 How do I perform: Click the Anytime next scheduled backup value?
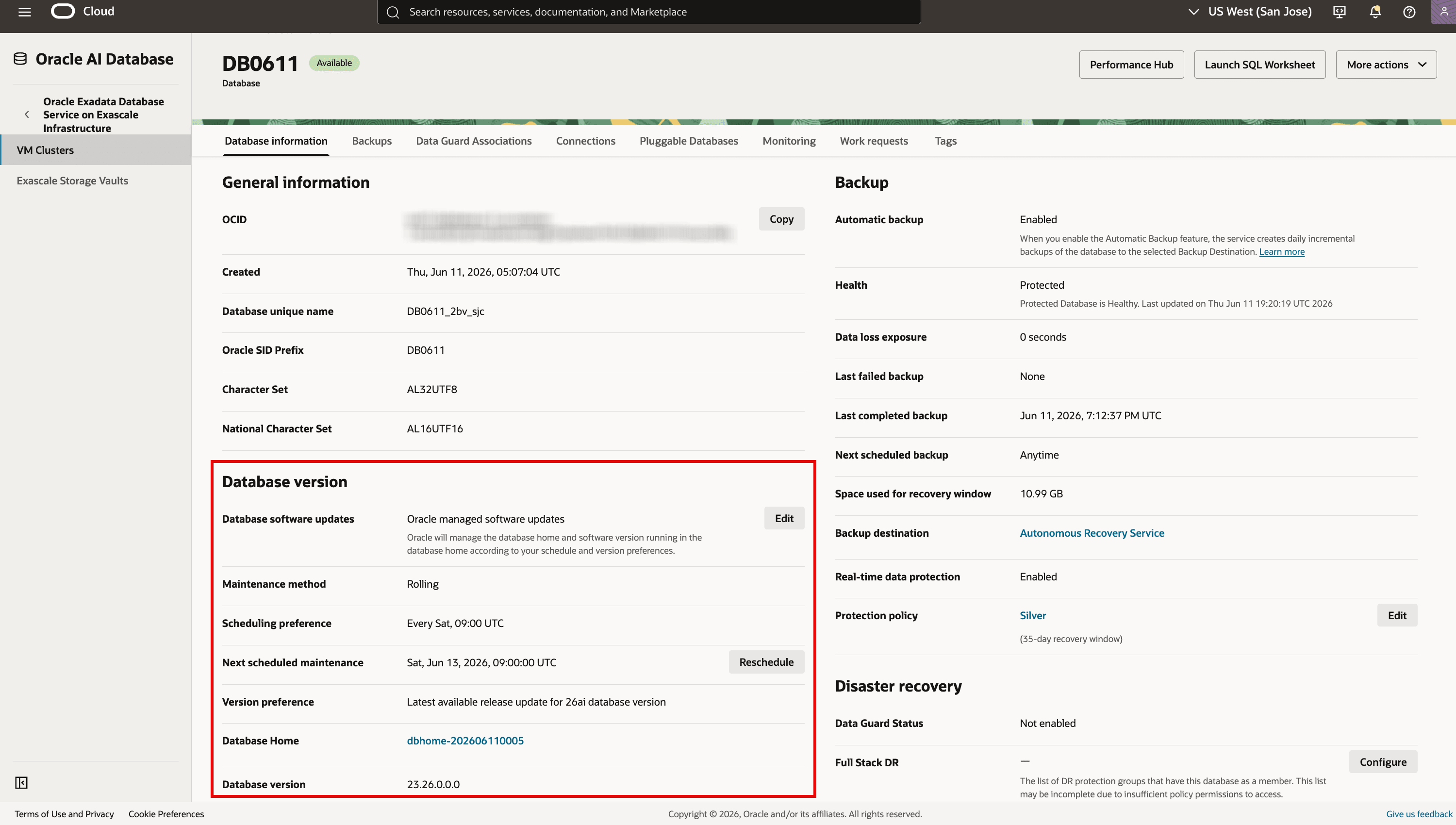1039,454
